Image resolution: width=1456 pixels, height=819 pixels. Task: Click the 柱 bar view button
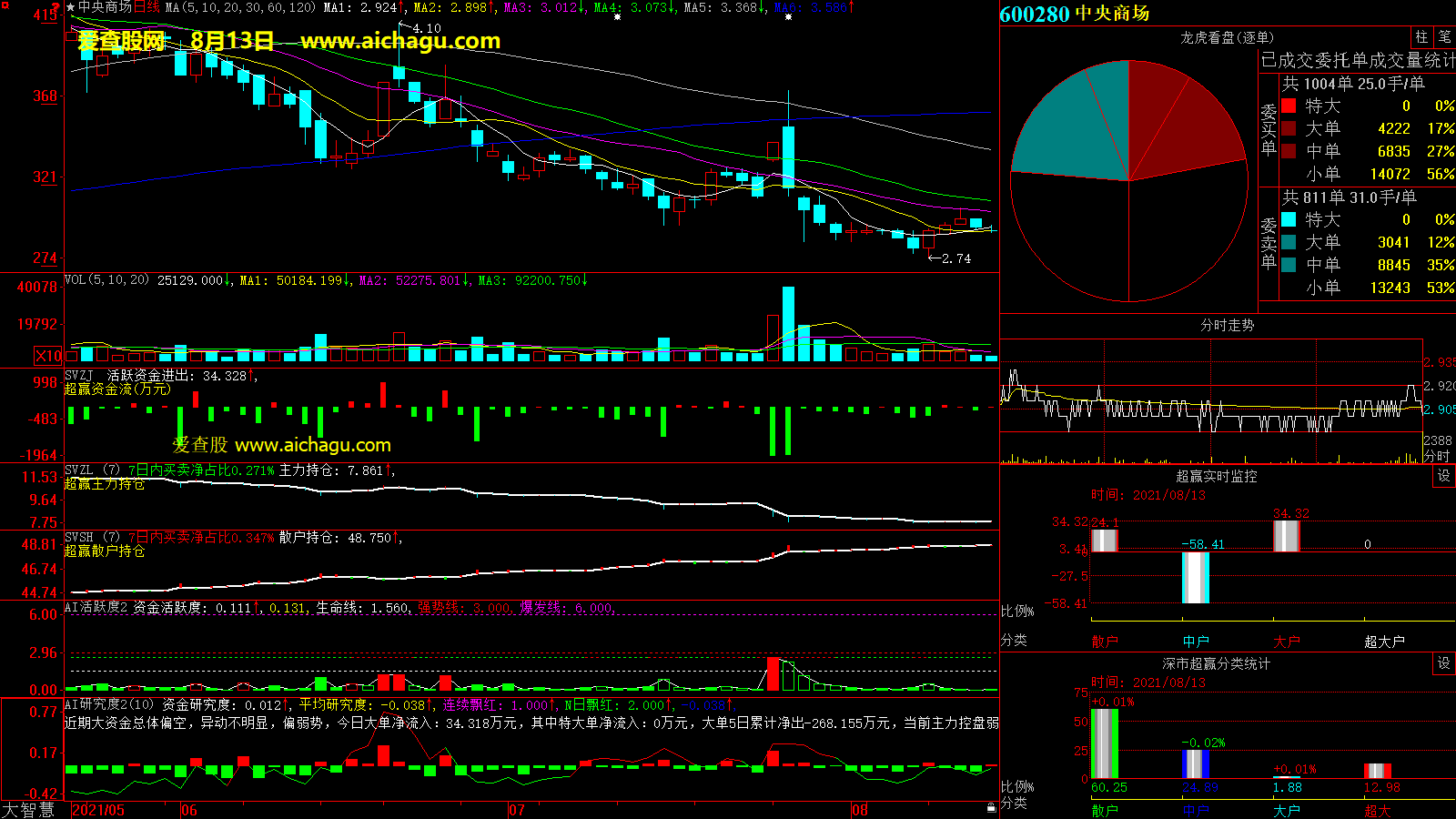click(1421, 37)
